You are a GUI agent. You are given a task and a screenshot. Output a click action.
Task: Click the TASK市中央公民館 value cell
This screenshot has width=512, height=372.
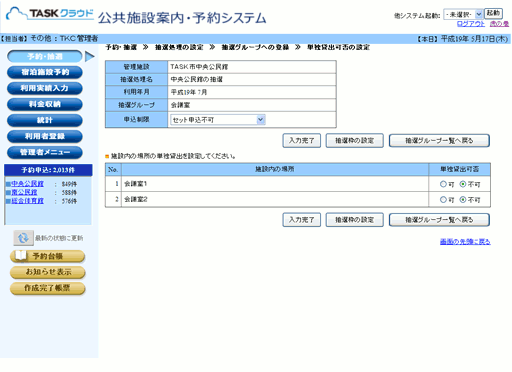[x=252, y=67]
